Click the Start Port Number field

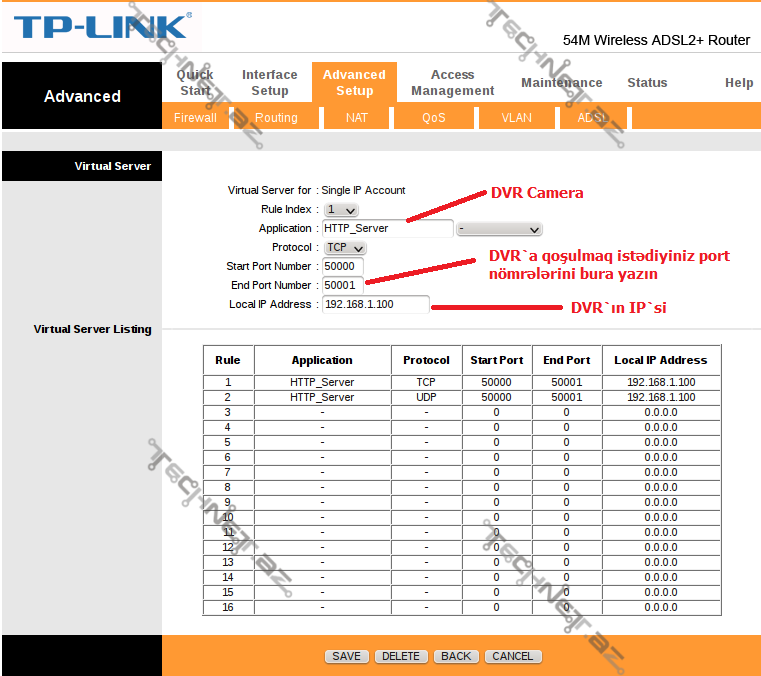click(343, 267)
